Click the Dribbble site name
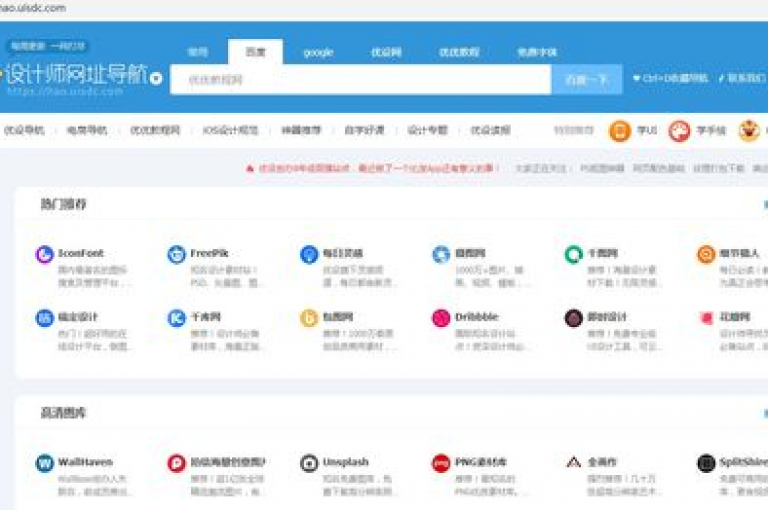 tap(477, 317)
